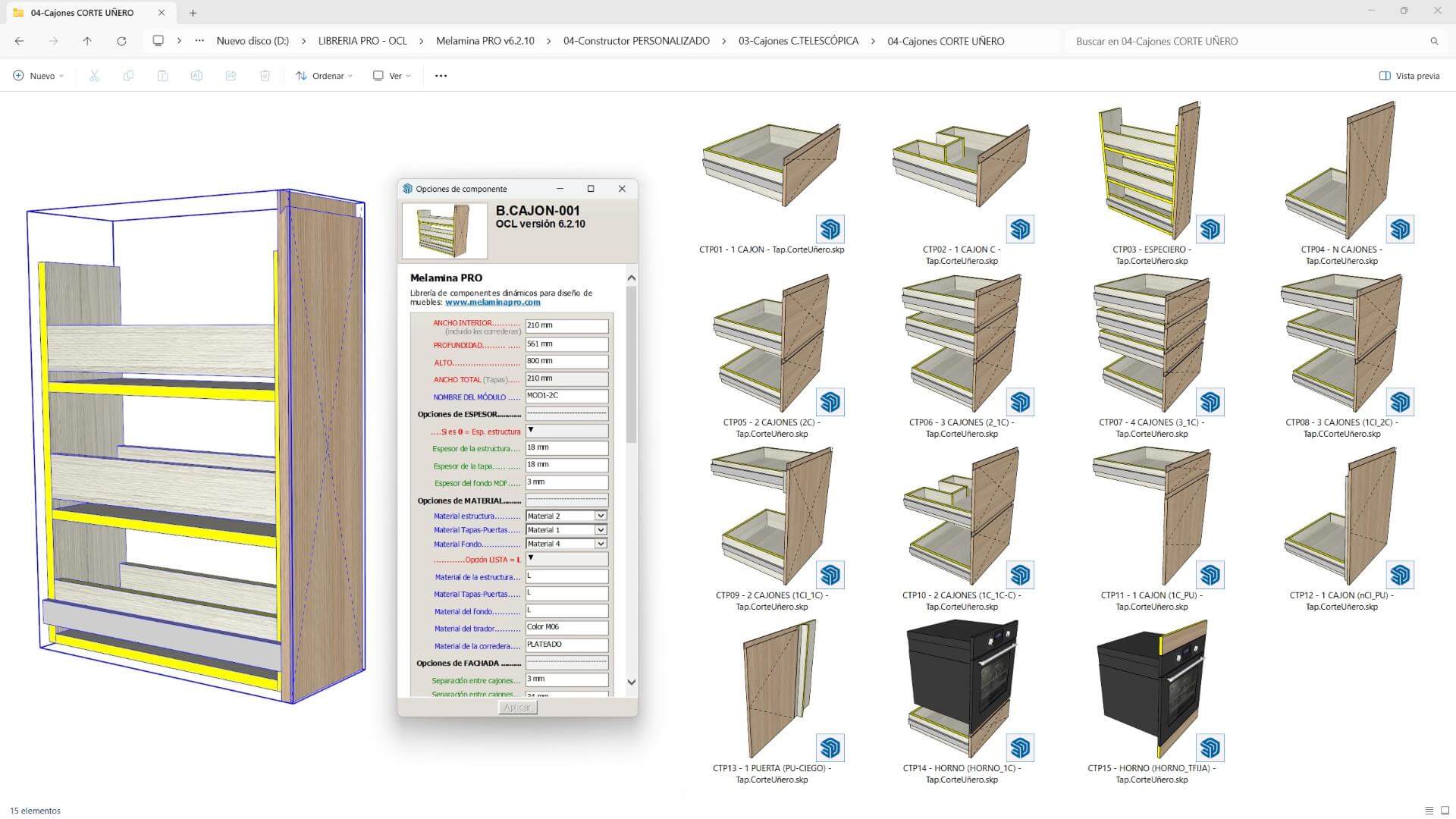
Task: Click search magnifier icon in search box
Action: click(1434, 41)
